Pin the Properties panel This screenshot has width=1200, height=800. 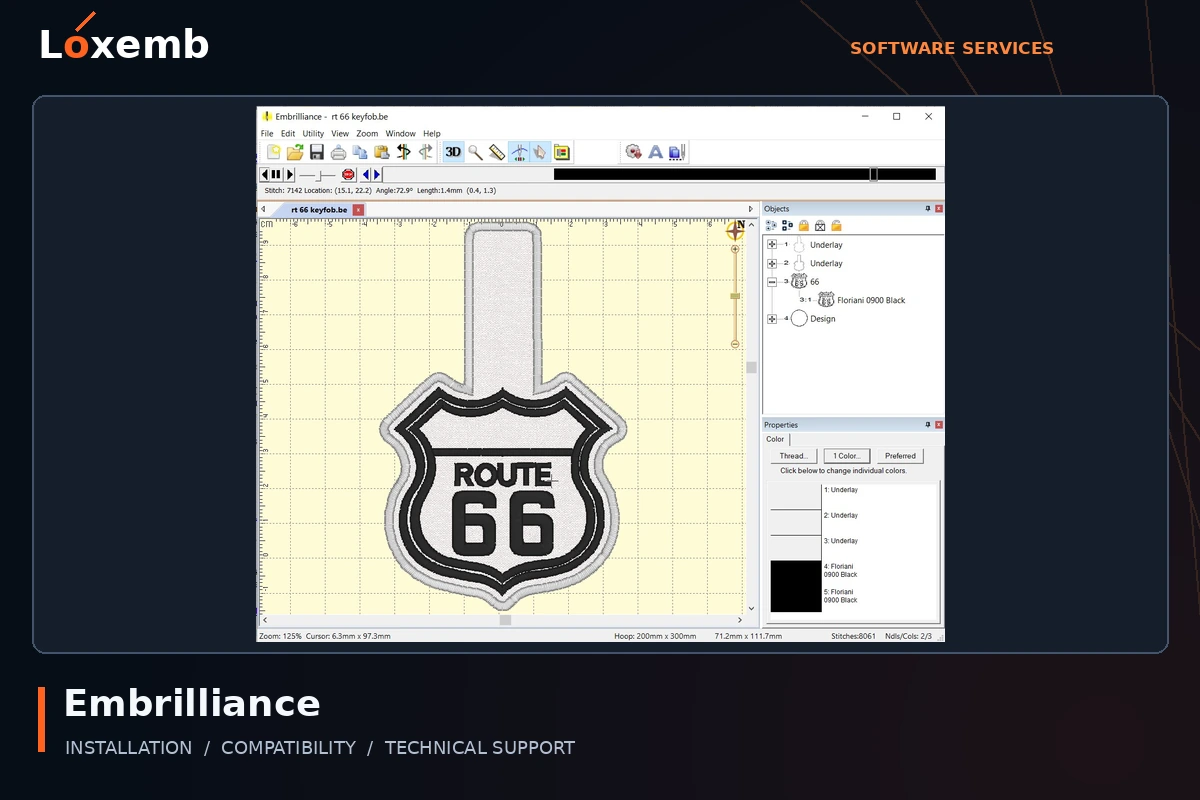[x=928, y=425]
